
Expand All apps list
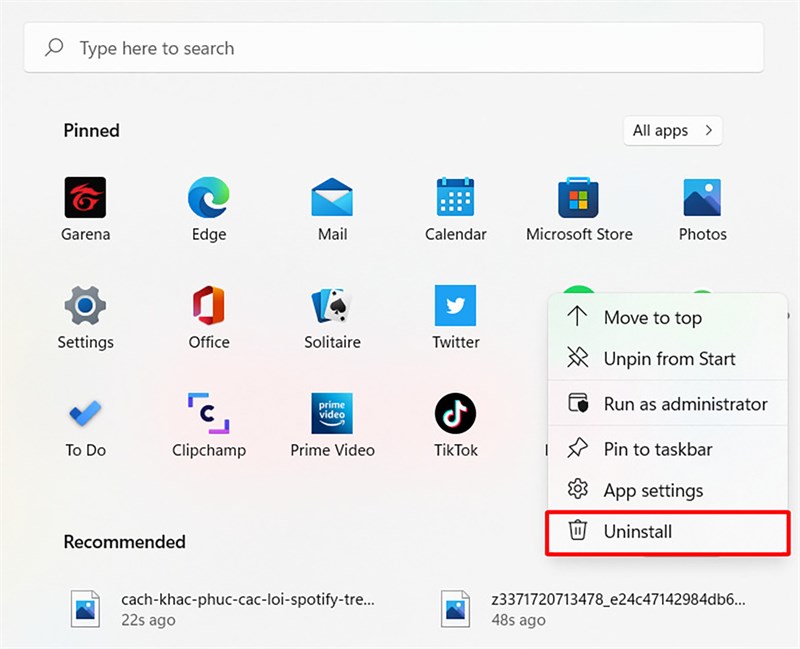click(x=672, y=130)
